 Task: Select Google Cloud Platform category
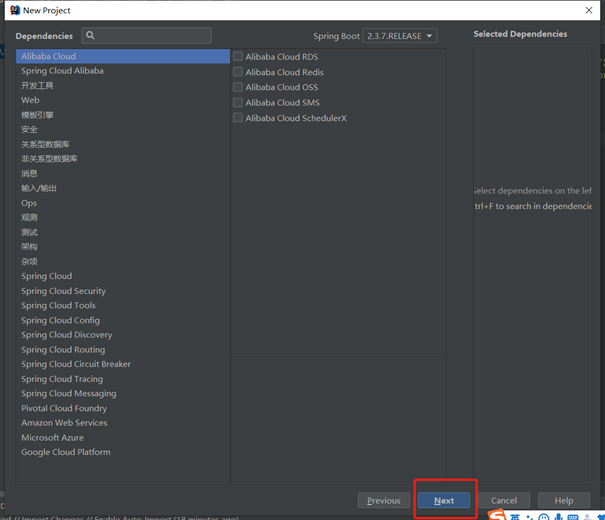point(123,452)
